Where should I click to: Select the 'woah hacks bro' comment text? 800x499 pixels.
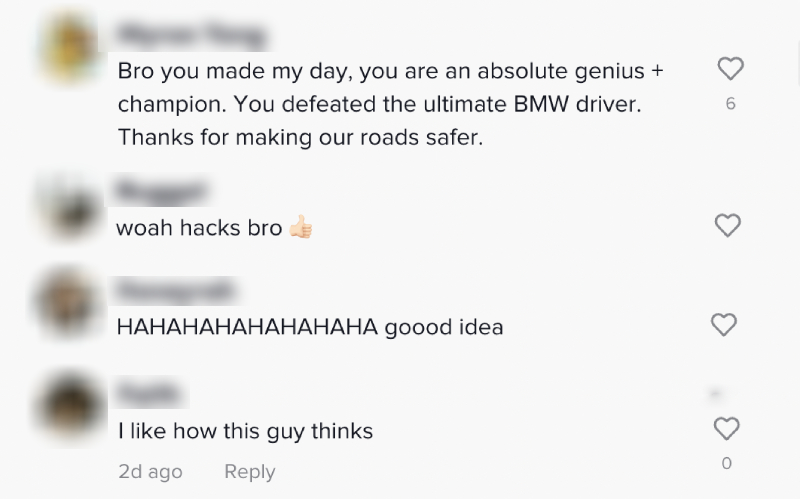click(x=199, y=228)
